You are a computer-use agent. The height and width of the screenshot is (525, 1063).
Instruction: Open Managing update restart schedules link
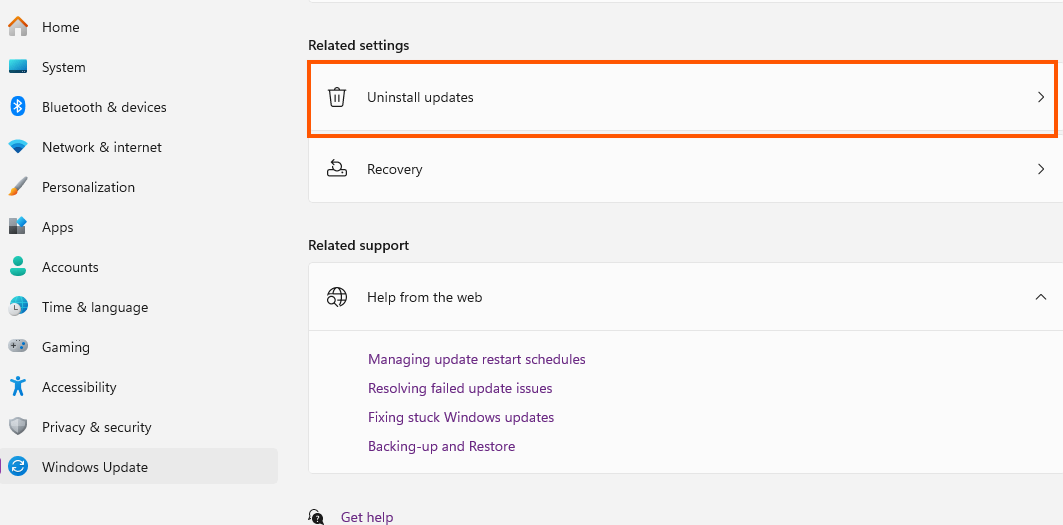(477, 359)
